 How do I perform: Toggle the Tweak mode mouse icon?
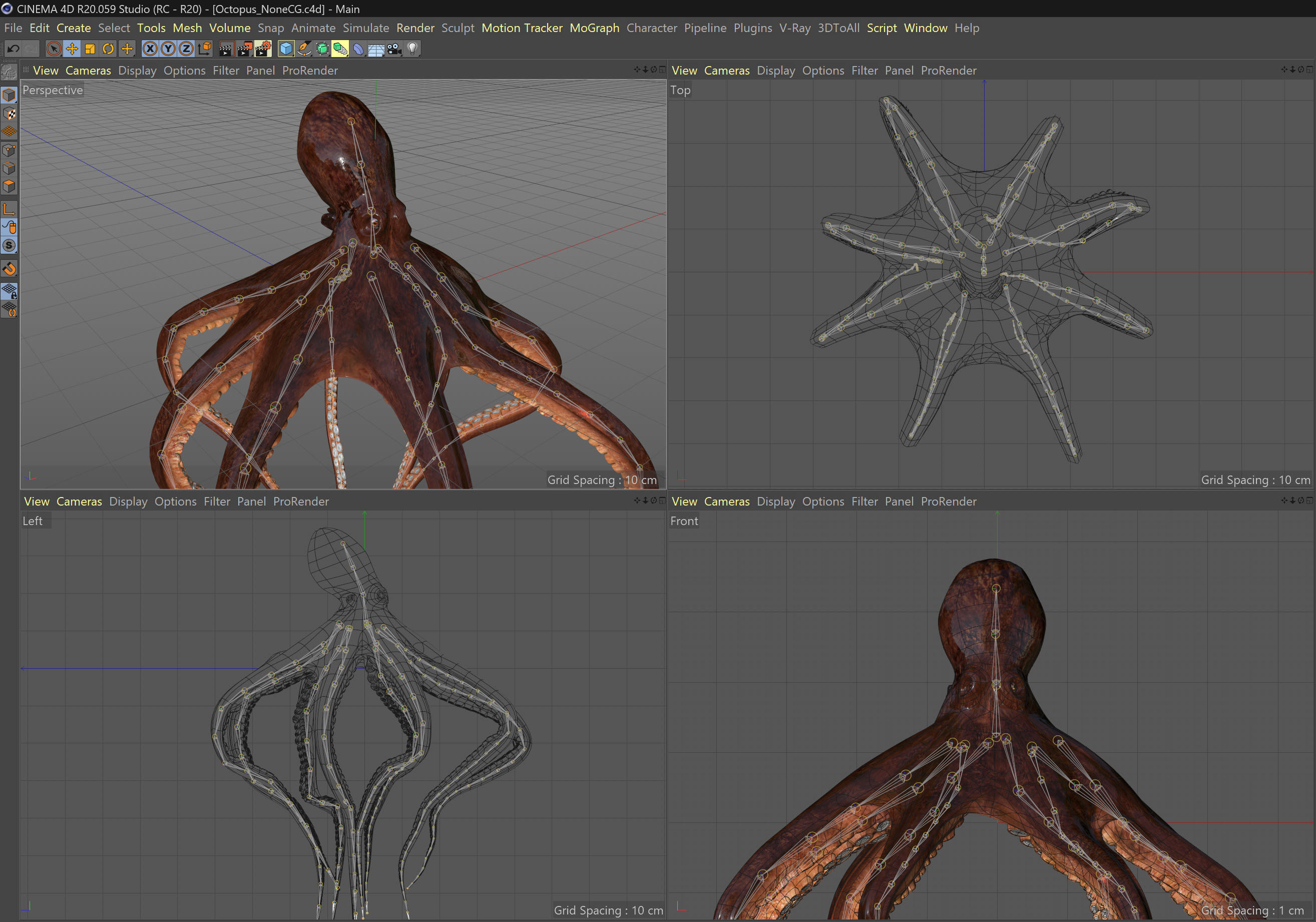coord(9,227)
